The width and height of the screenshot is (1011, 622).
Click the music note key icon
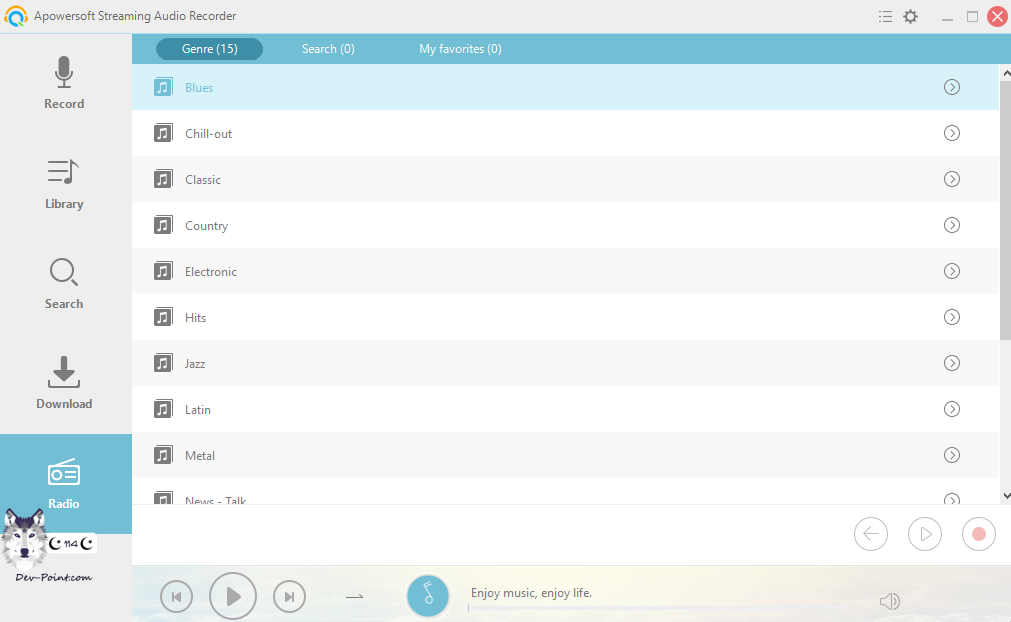tap(428, 596)
